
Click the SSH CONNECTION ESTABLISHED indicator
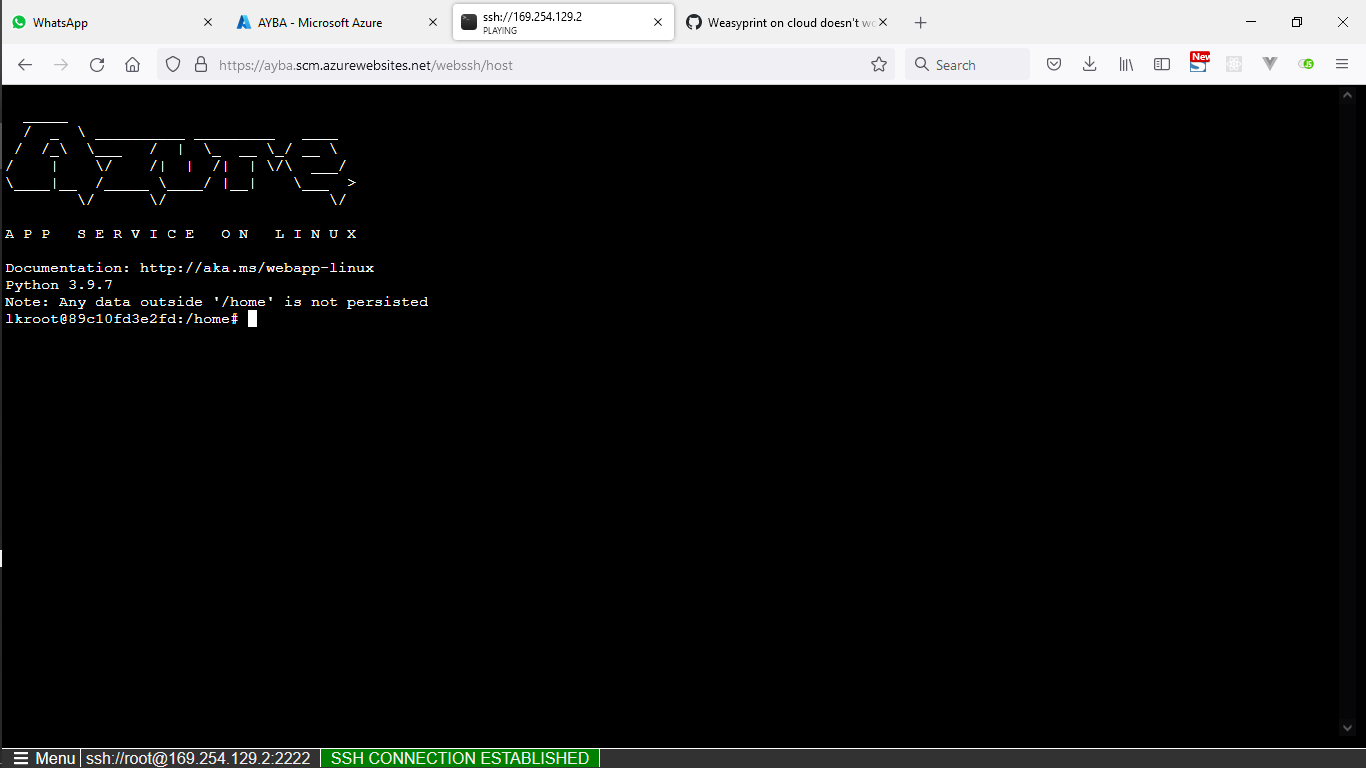point(459,758)
